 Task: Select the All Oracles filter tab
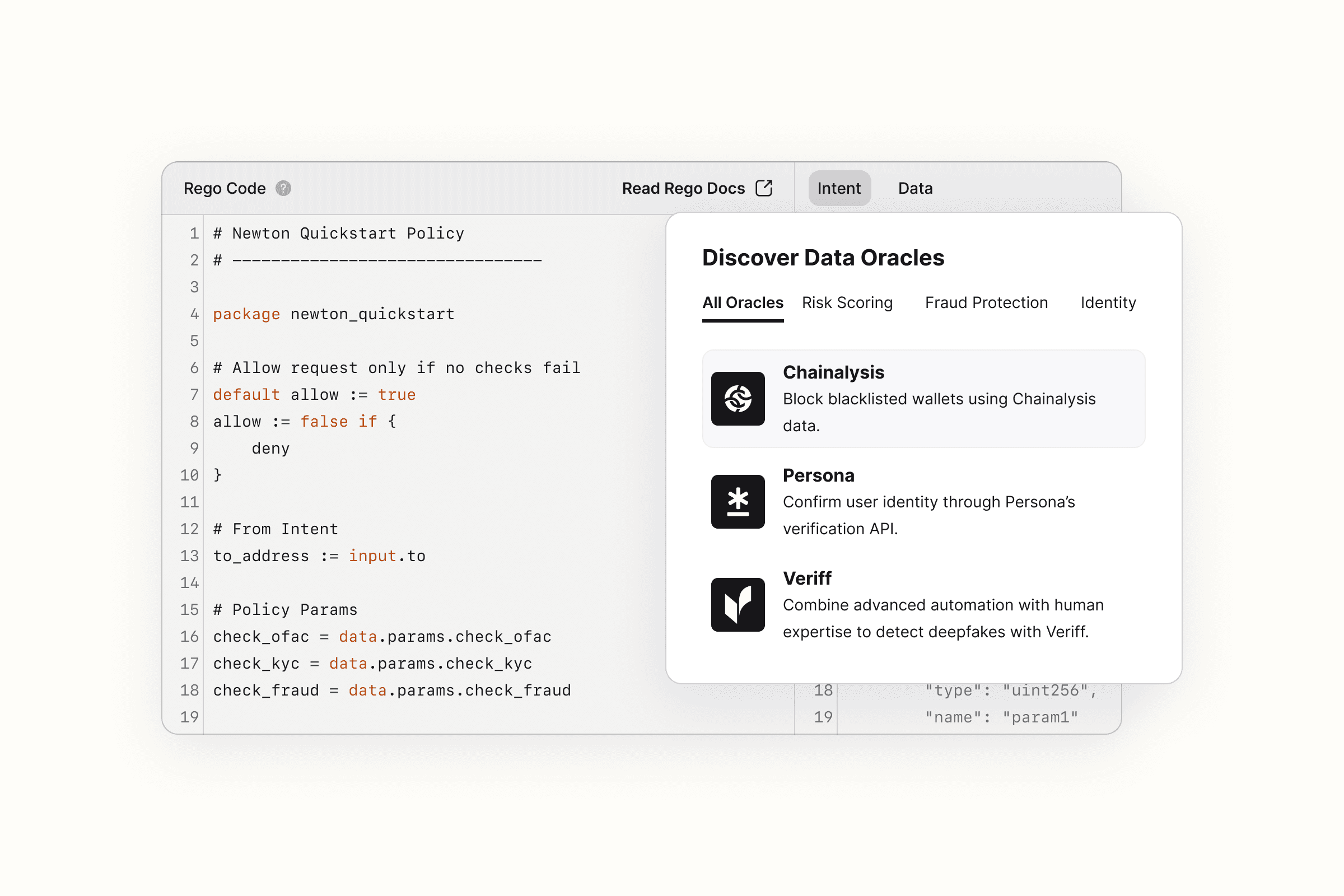(x=743, y=302)
